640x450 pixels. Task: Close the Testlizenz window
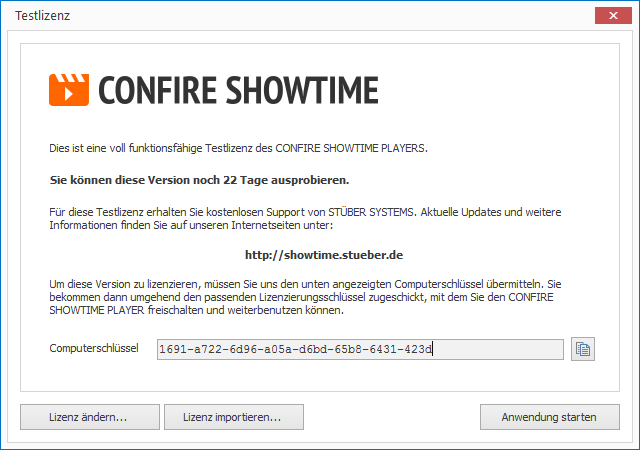[x=613, y=16]
